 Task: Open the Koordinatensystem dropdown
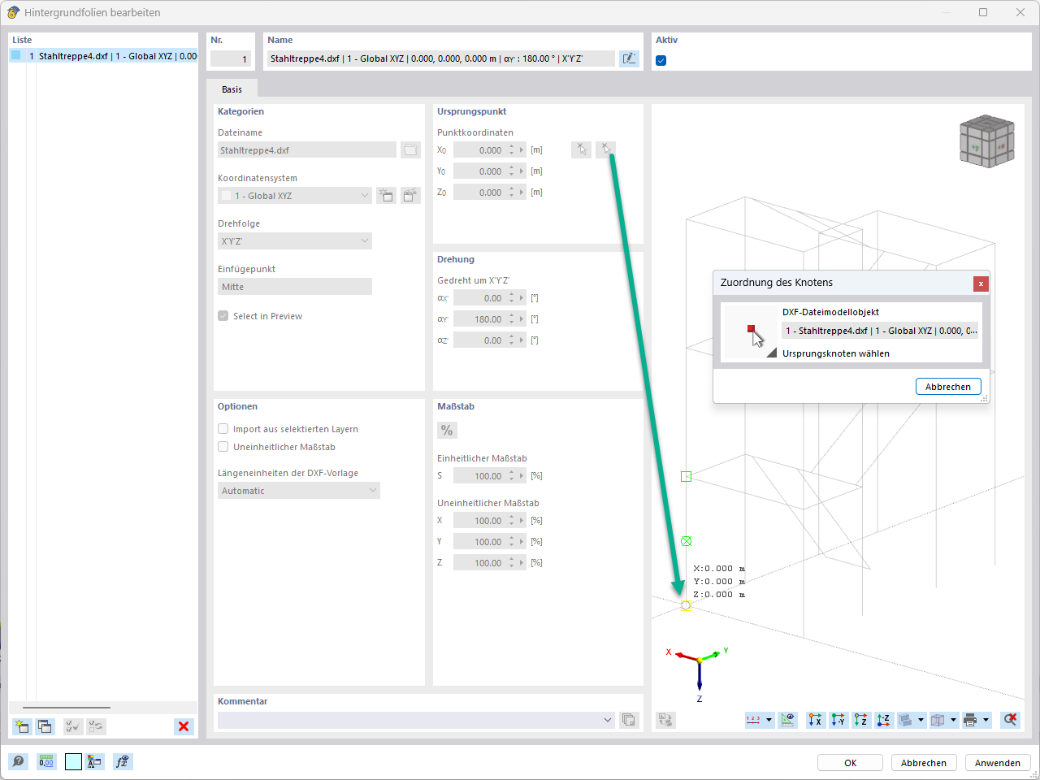[x=294, y=196]
